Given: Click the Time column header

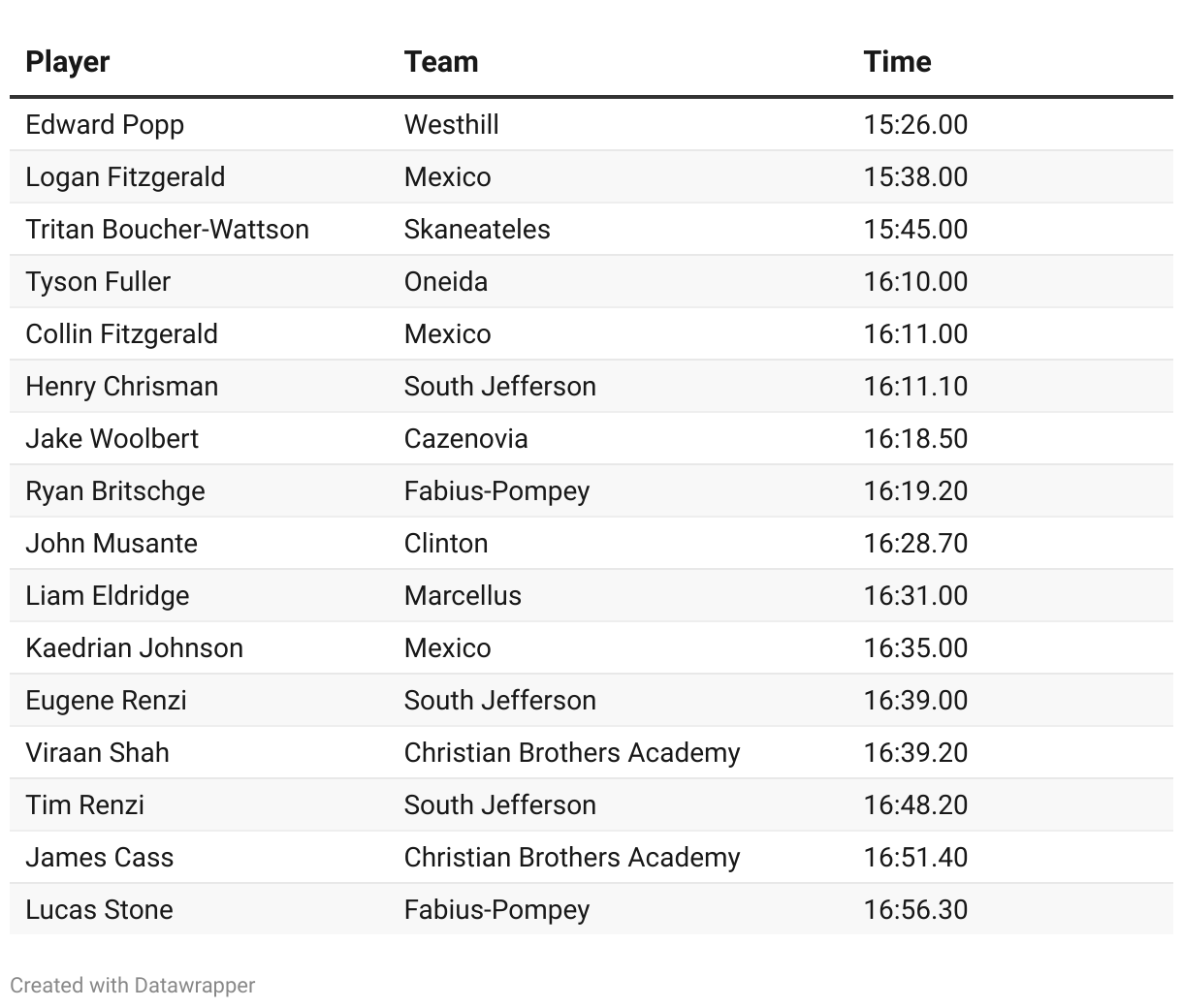Looking at the screenshot, I should pos(897,62).
